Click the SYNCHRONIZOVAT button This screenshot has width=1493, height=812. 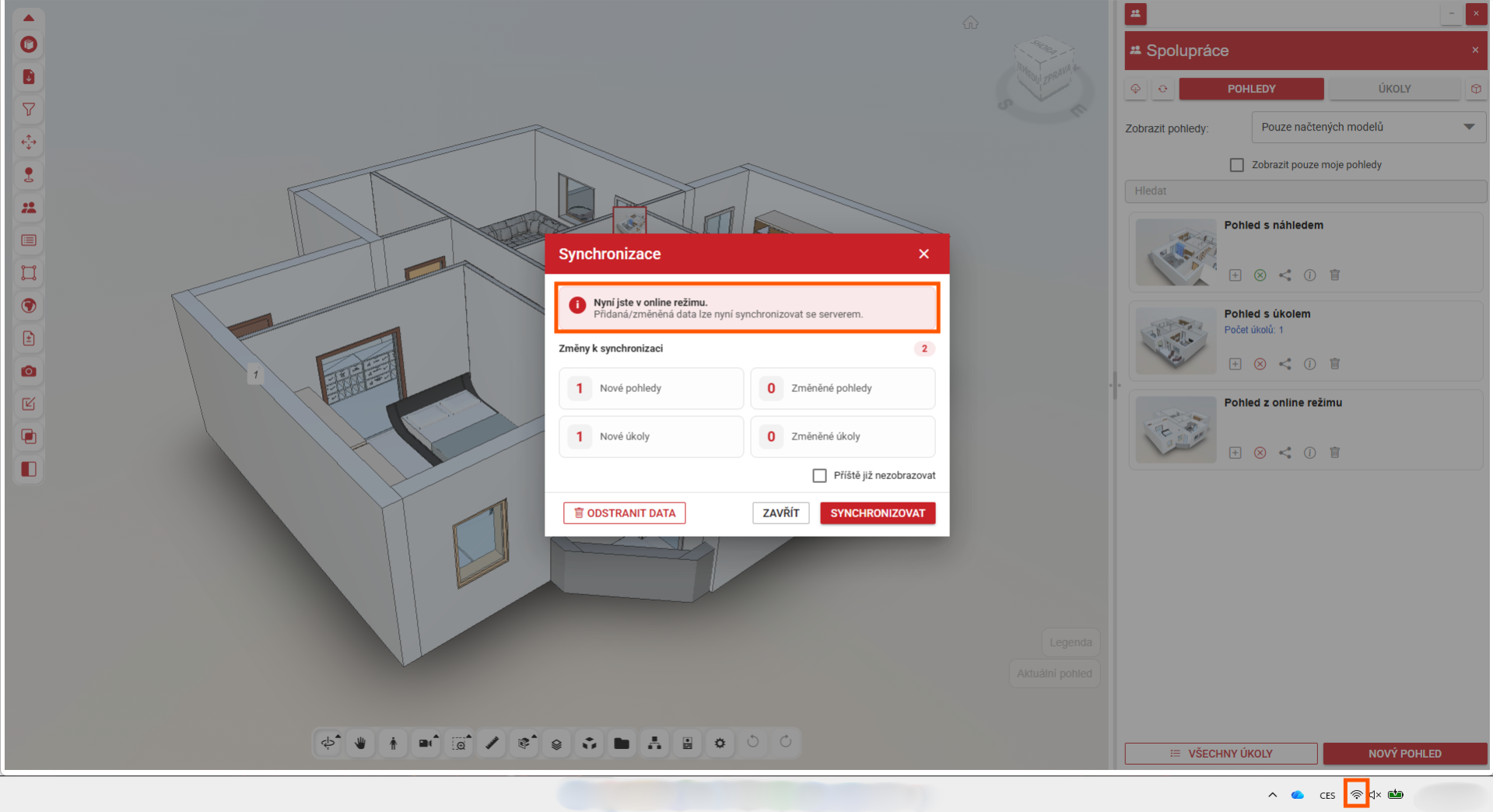coord(878,513)
